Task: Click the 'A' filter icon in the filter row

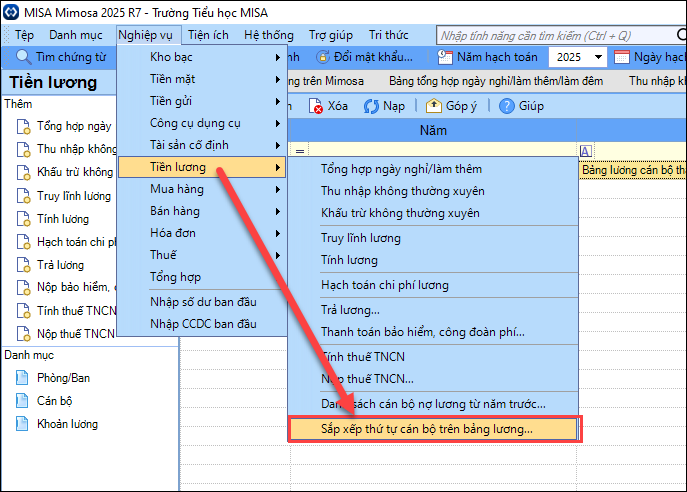Action: (x=586, y=151)
